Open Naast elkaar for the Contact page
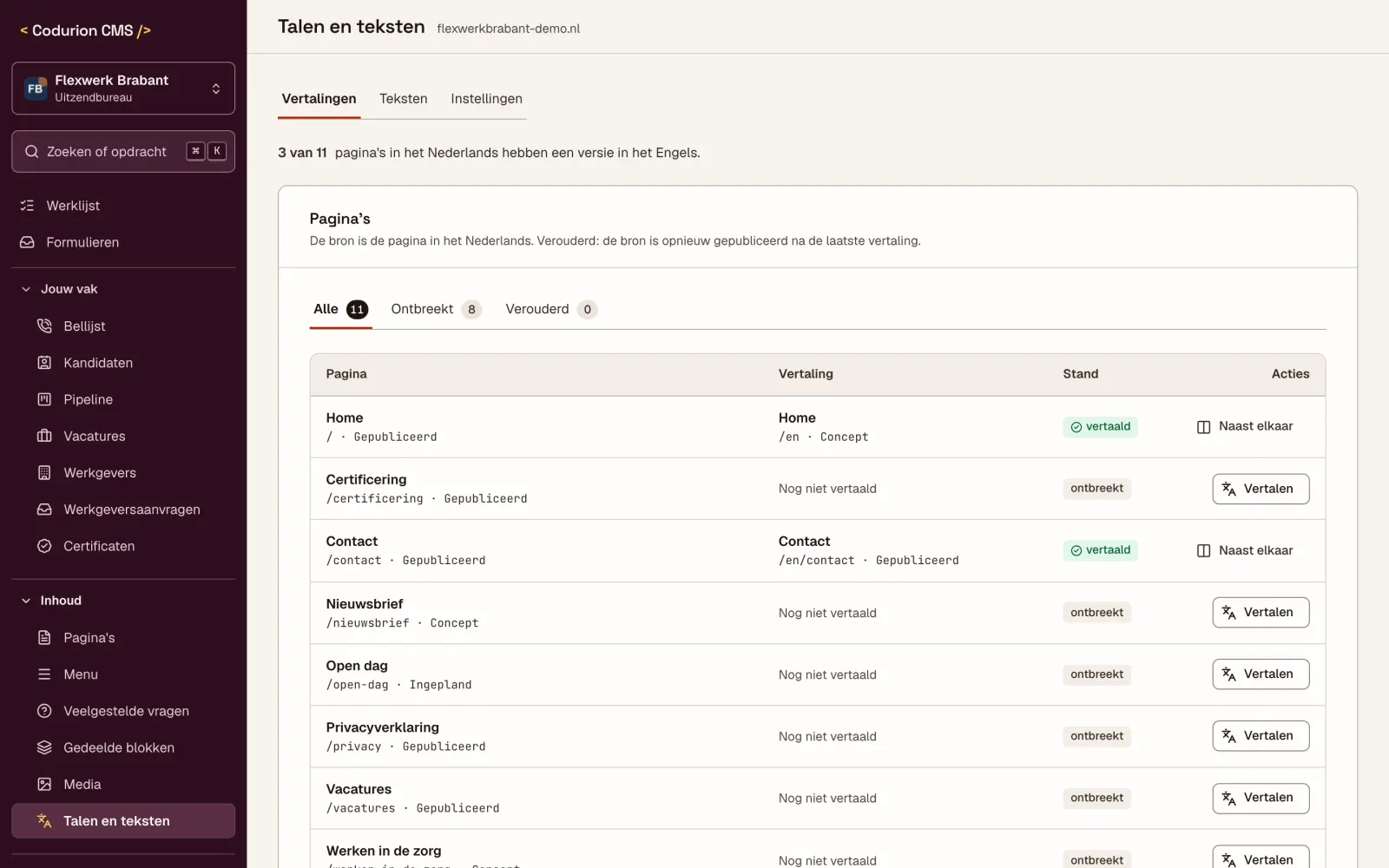This screenshot has height=868, width=1389. point(1245,550)
